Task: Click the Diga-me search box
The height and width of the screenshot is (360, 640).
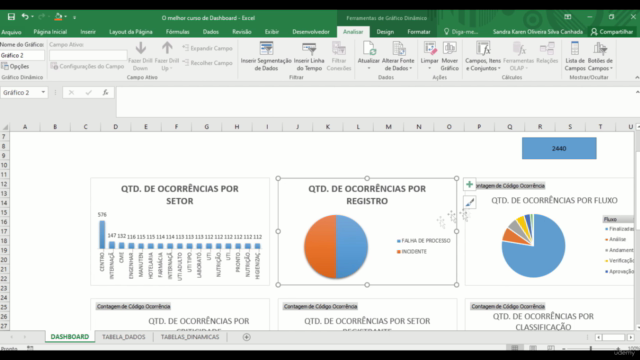Action: point(461,32)
